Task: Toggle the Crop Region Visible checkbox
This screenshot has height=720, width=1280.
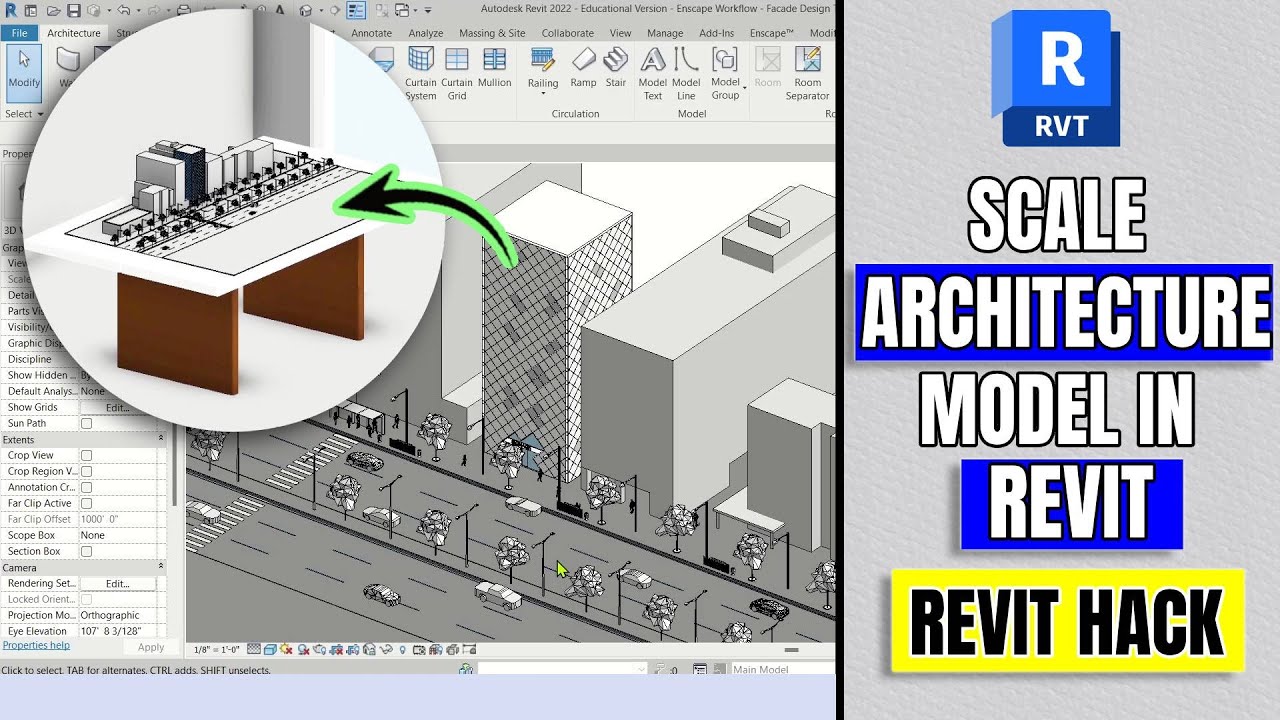Action: (86, 471)
